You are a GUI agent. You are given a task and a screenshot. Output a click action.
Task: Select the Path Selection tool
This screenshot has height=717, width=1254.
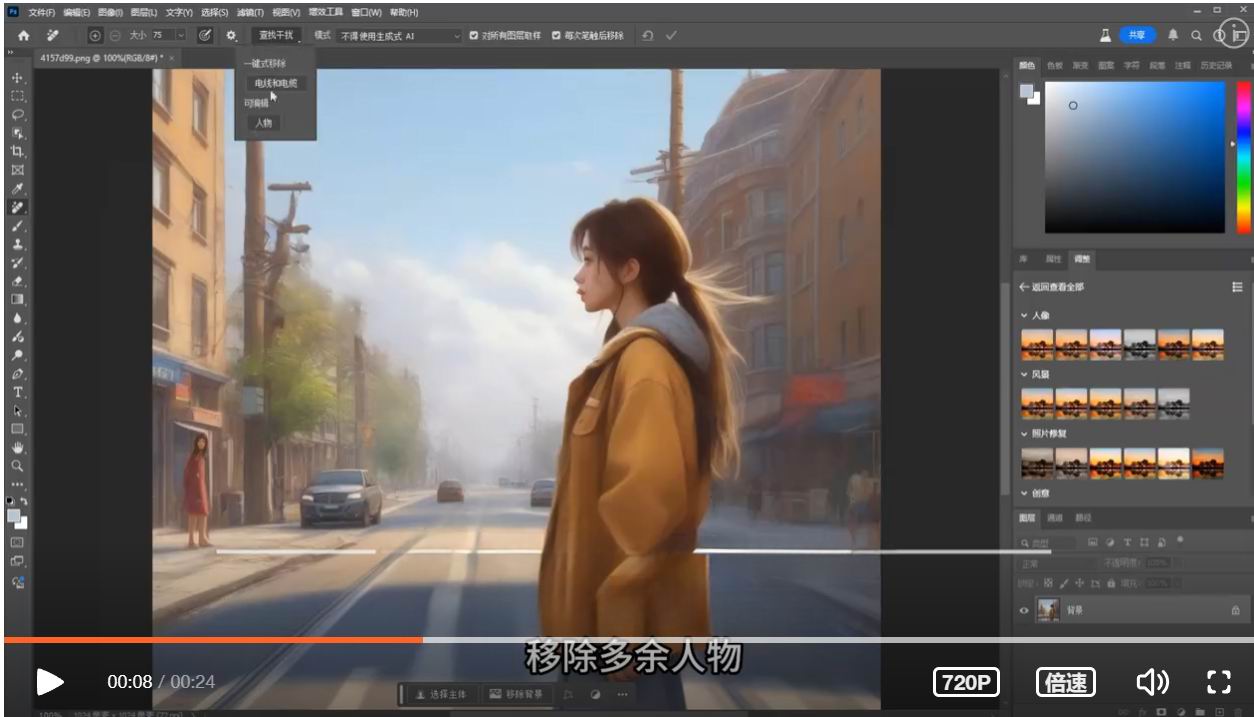pyautogui.click(x=17, y=410)
